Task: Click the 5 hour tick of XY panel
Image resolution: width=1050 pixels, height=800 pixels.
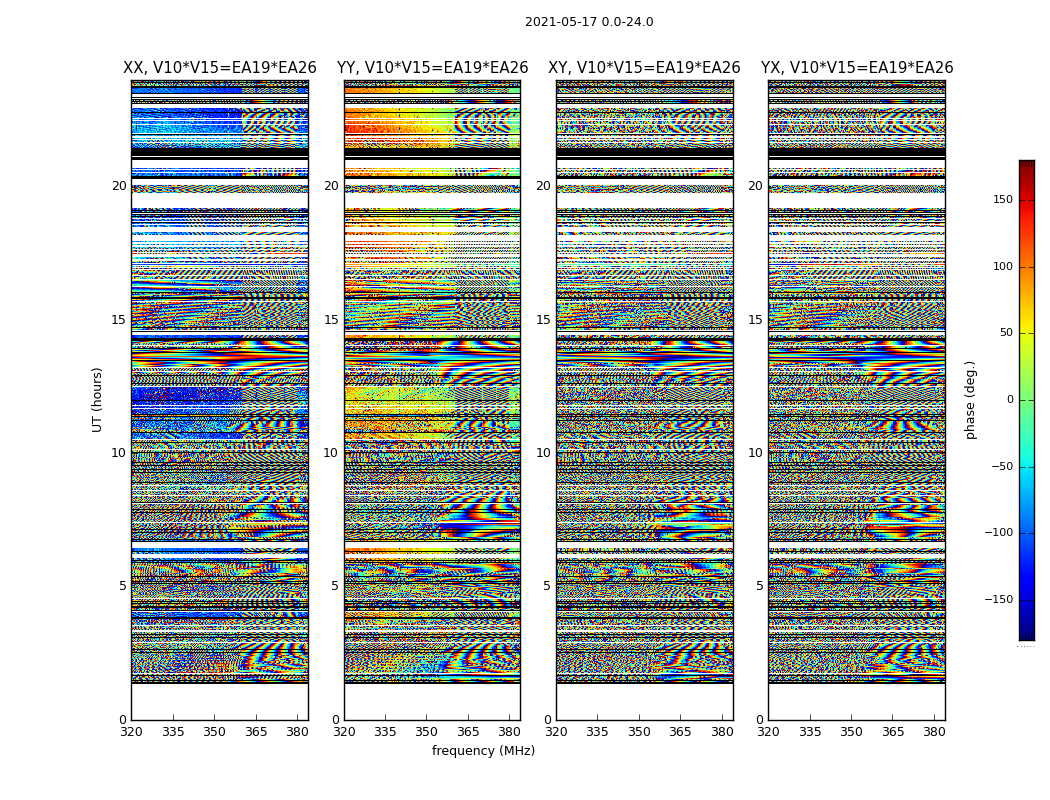Action: pyautogui.click(x=547, y=586)
